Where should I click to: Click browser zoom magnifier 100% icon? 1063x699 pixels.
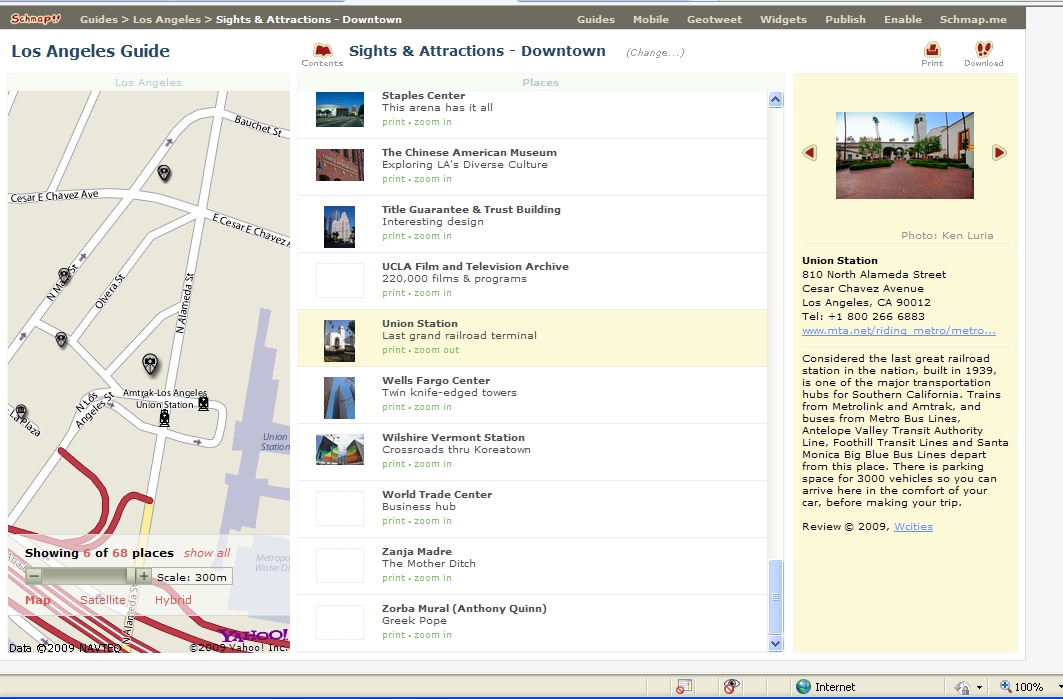tap(1006, 687)
